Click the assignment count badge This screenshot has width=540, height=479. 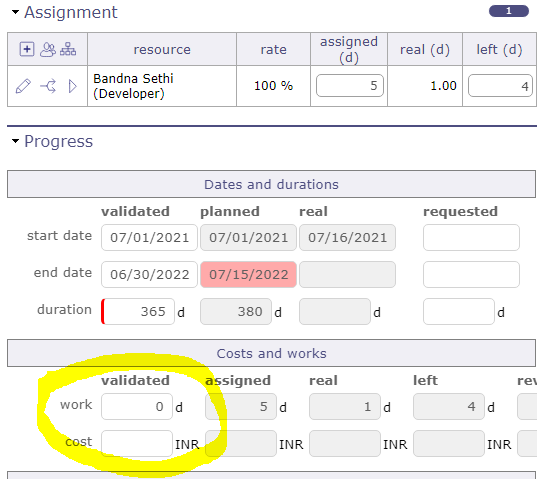coord(509,11)
